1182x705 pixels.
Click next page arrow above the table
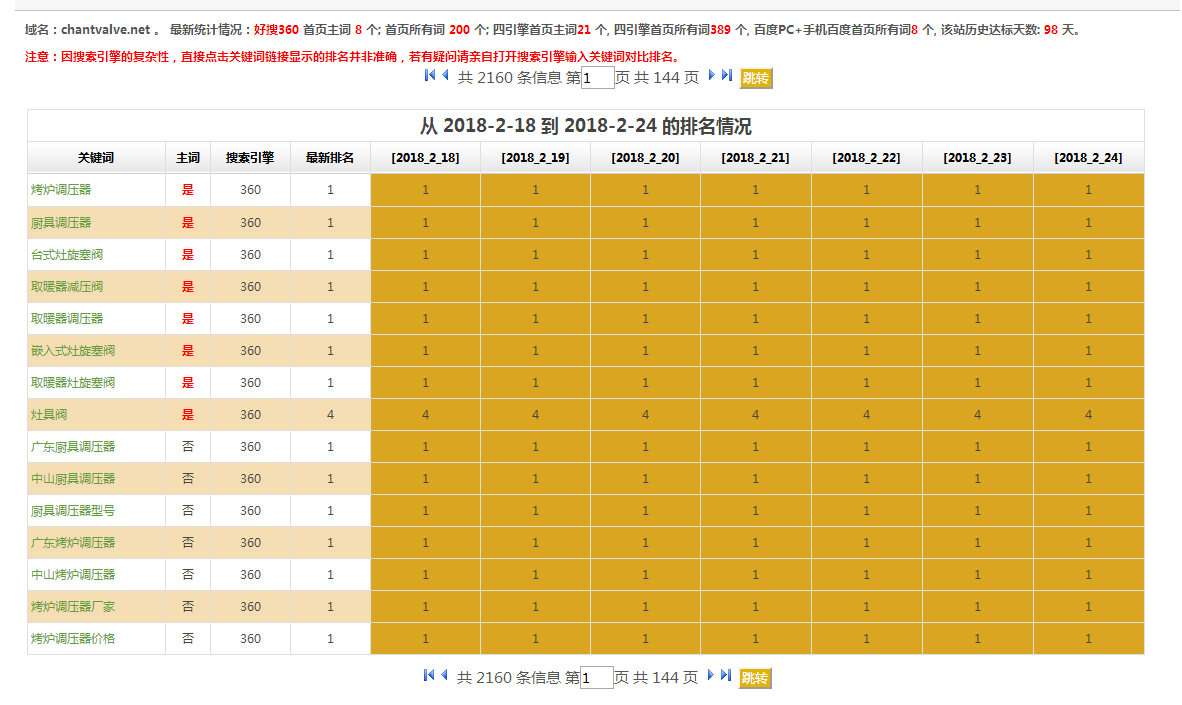click(x=712, y=76)
